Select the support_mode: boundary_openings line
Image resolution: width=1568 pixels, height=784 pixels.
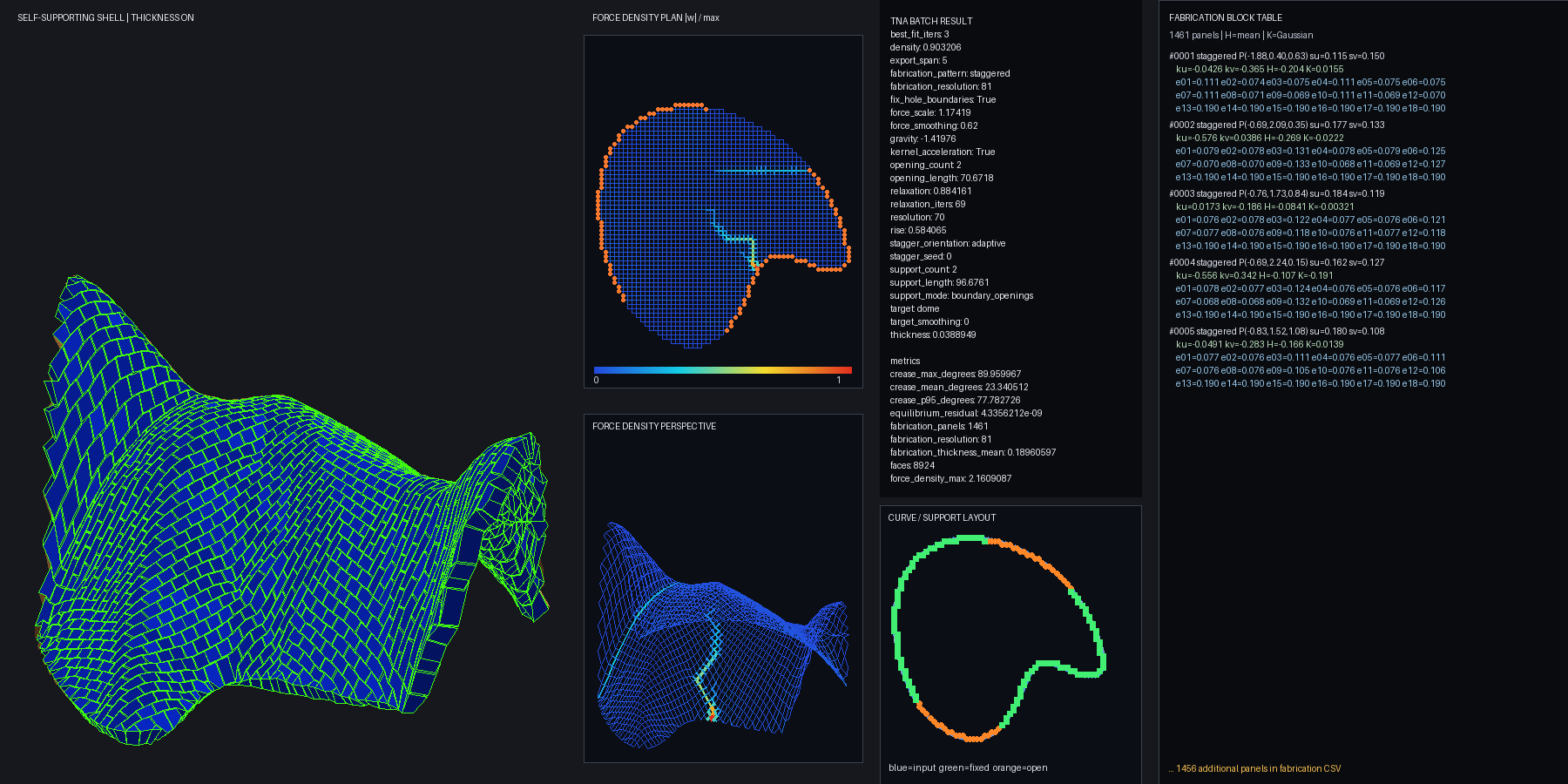point(962,295)
